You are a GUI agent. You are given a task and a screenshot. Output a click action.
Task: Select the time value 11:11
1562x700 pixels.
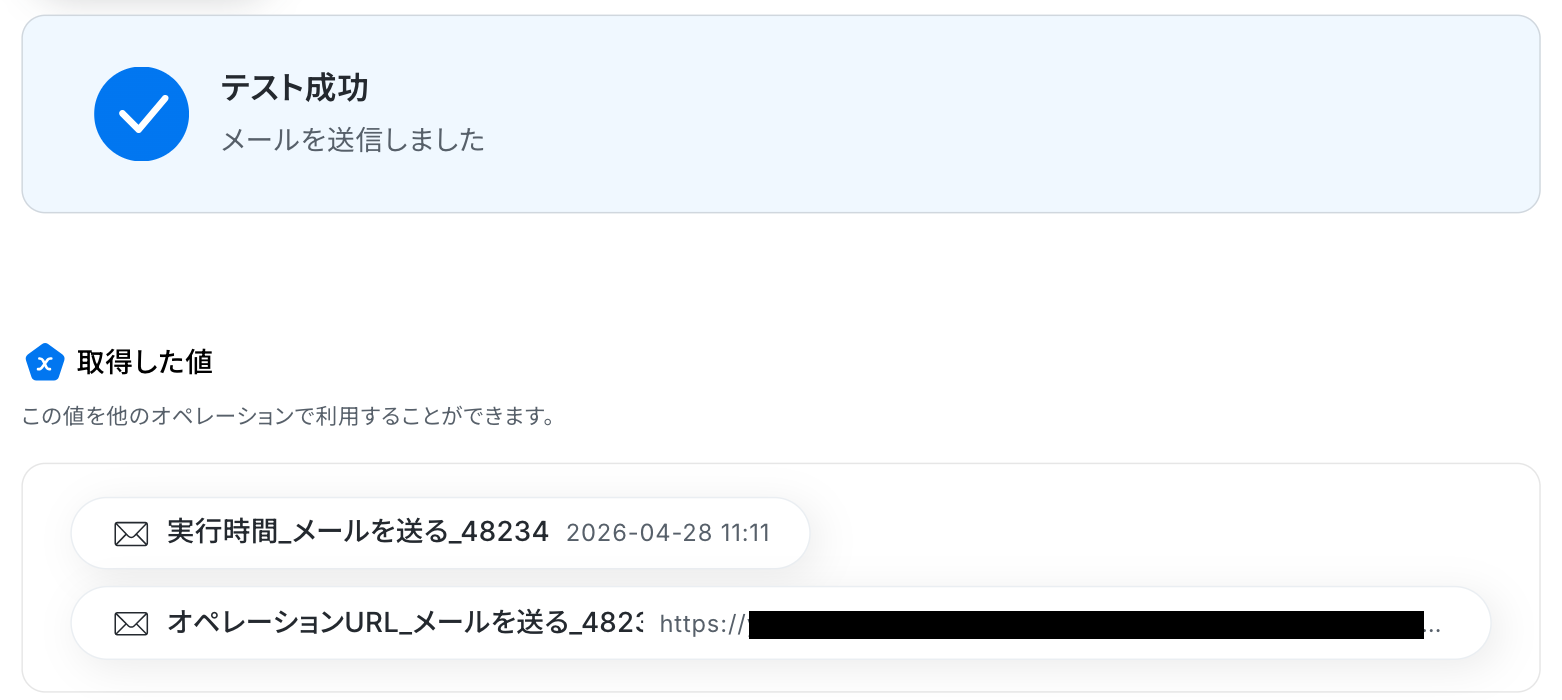745,533
